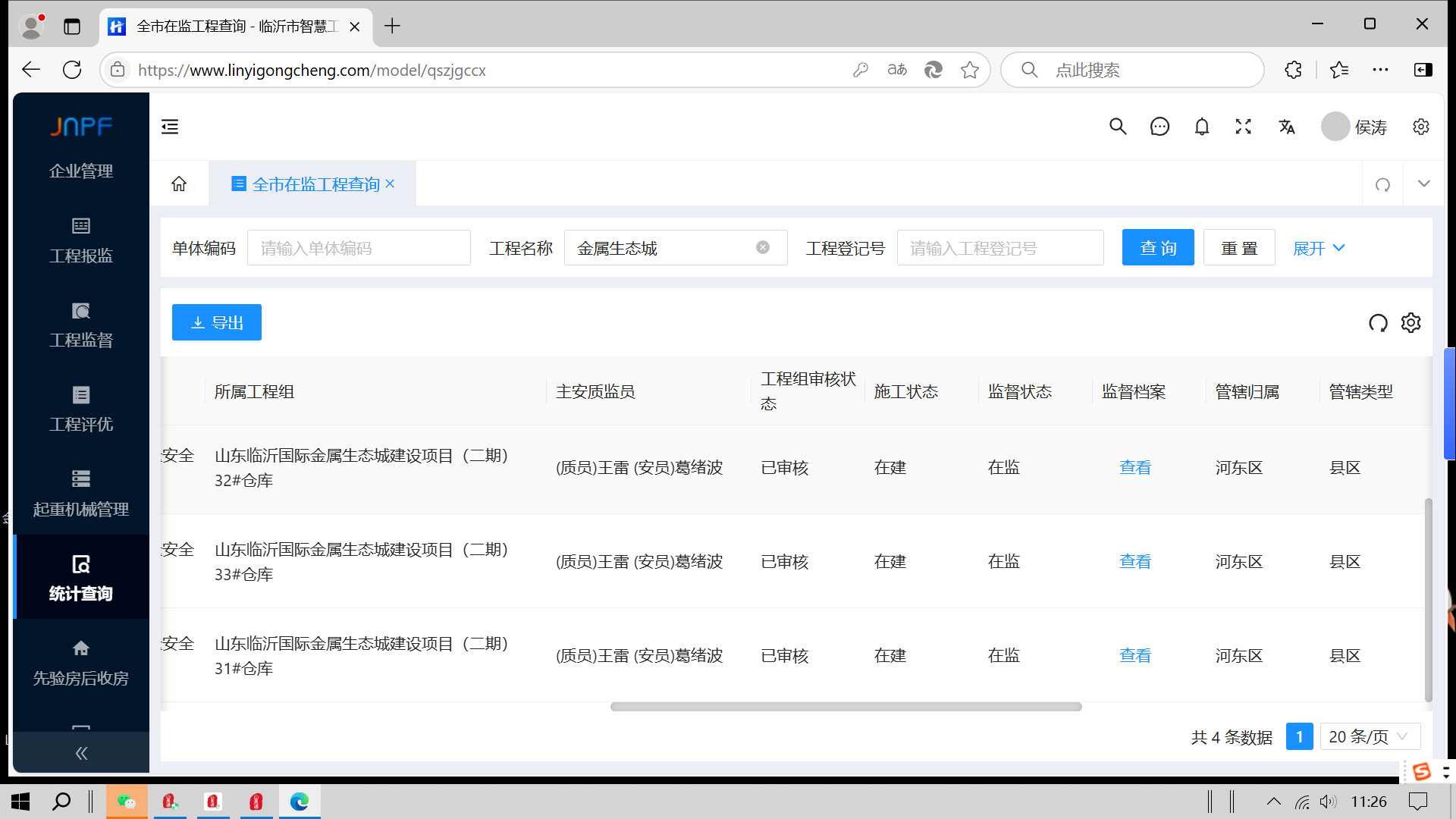
Task: Click the browser page refresh button
Action: (72, 70)
